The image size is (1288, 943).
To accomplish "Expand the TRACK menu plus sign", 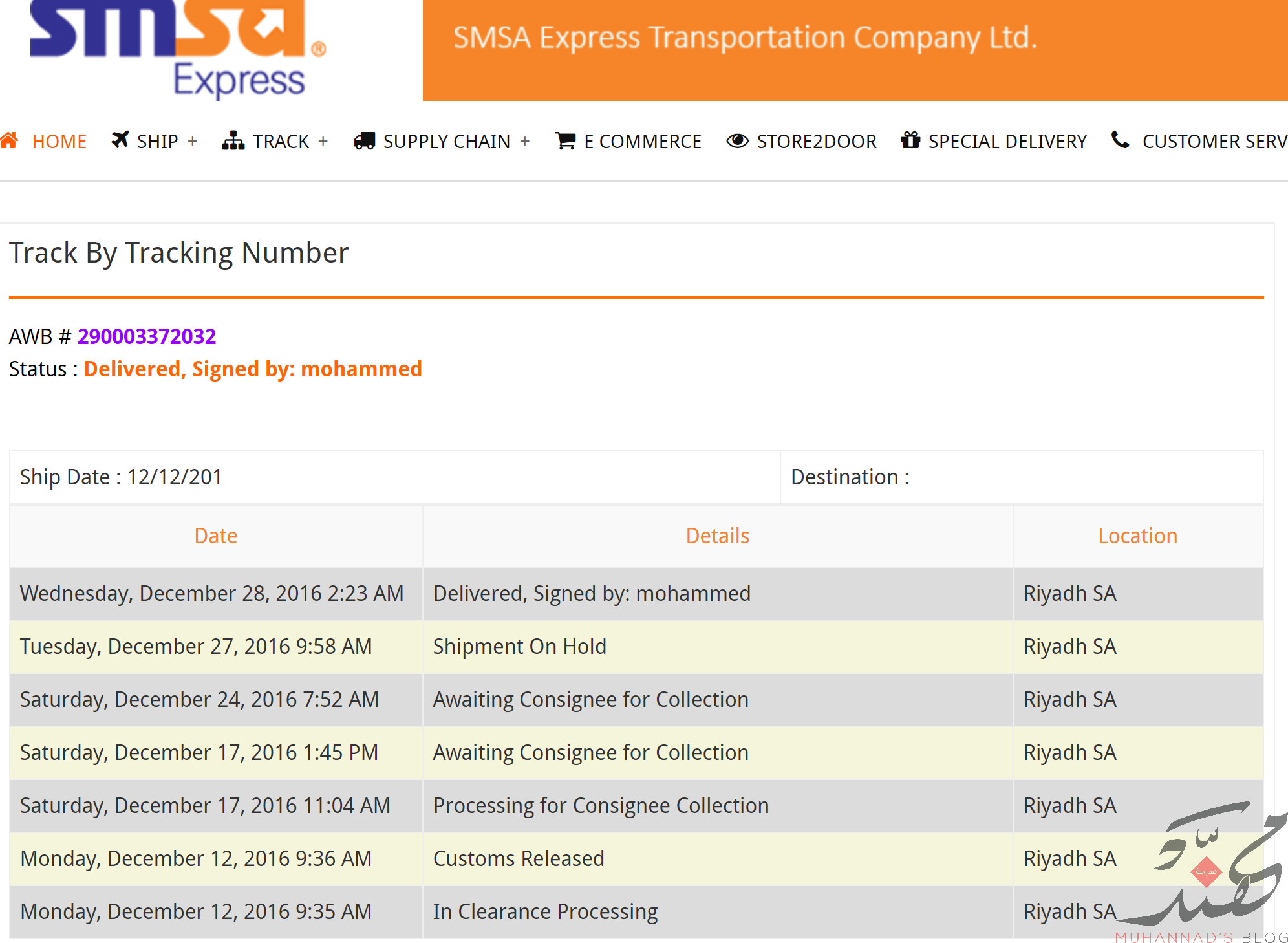I will (323, 141).
